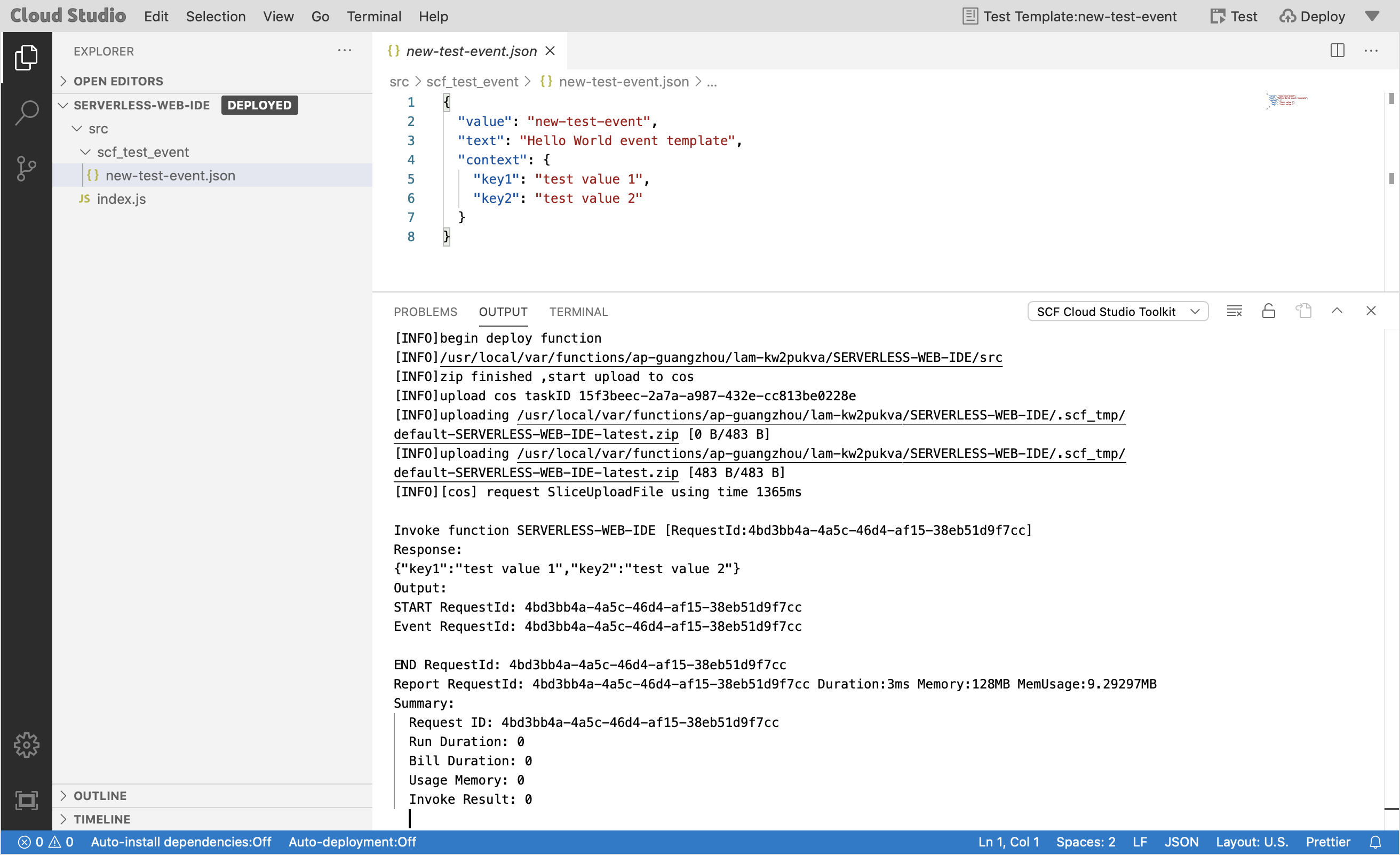This screenshot has width=1400, height=855.
Task: Toggle Auto-install dependencies setting
Action: click(x=181, y=842)
